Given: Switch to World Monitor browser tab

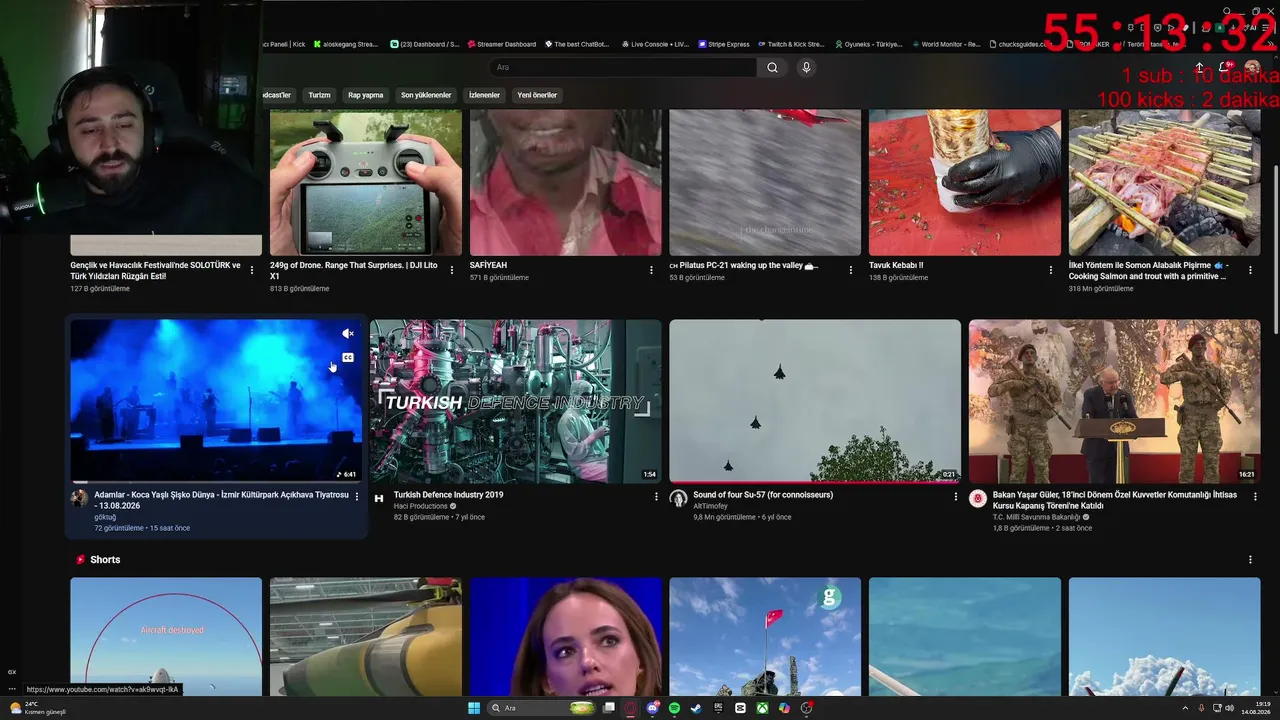Looking at the screenshot, I should coord(945,44).
